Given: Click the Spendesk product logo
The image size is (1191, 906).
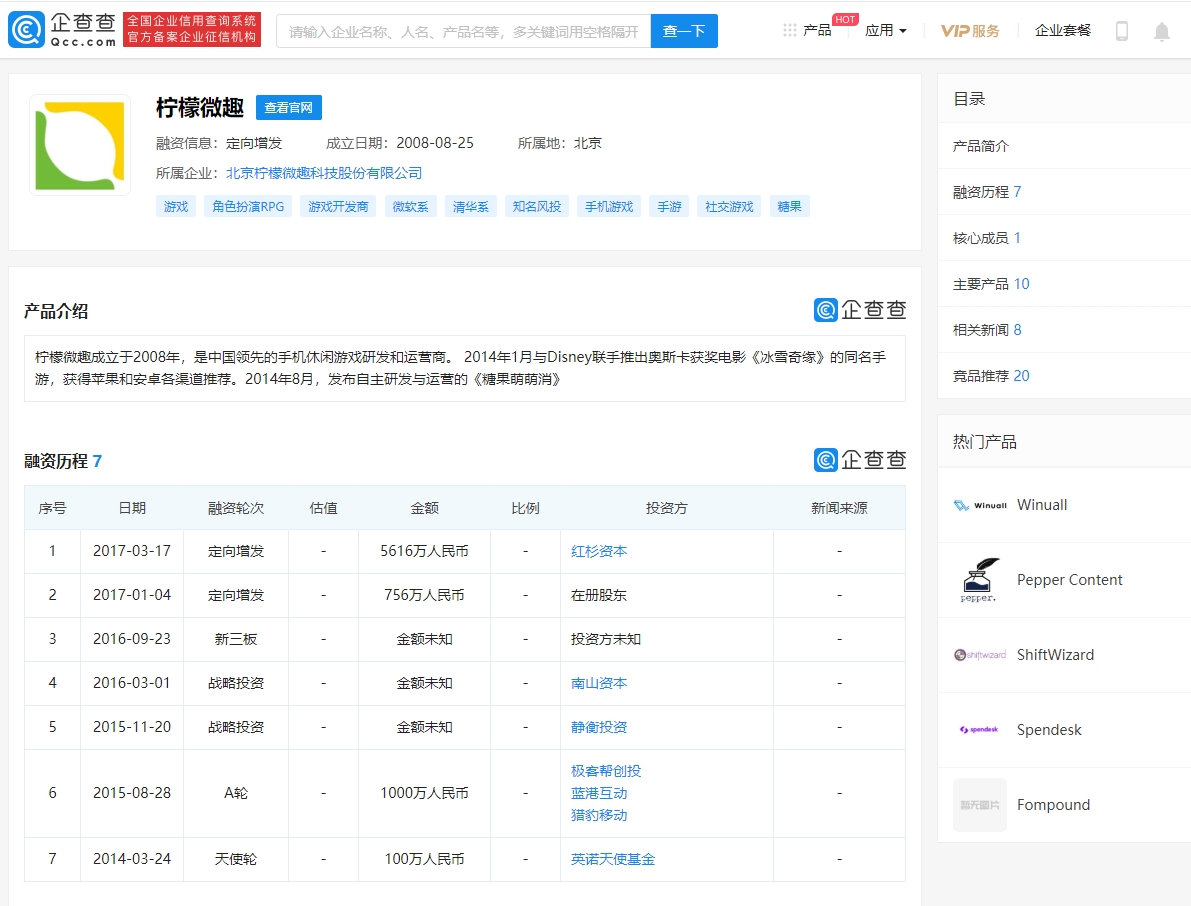Looking at the screenshot, I should (980, 730).
